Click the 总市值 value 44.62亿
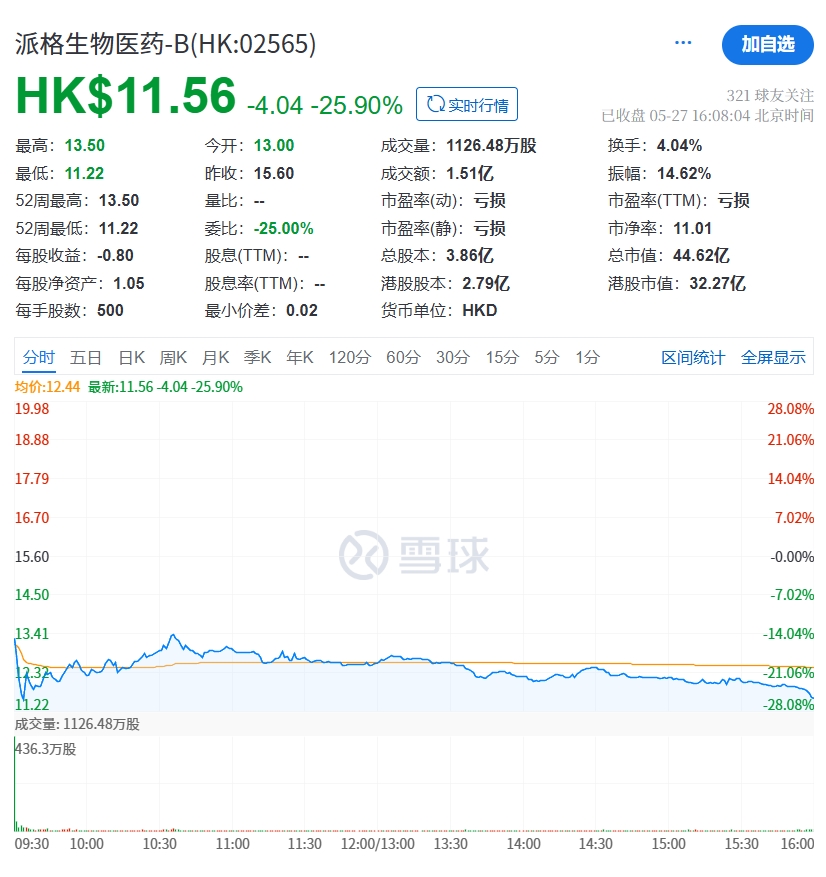 pos(701,256)
